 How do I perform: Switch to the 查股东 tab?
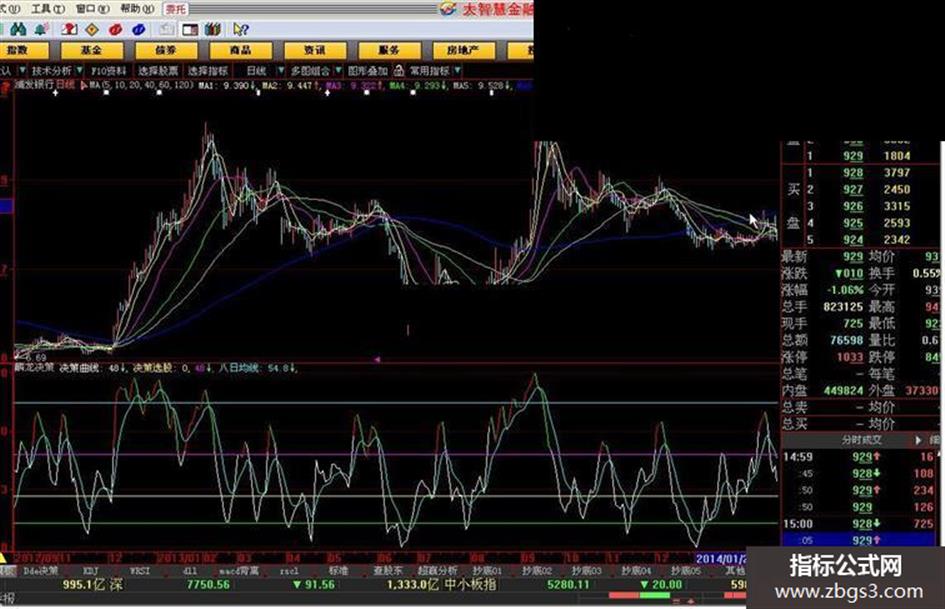coord(388,570)
